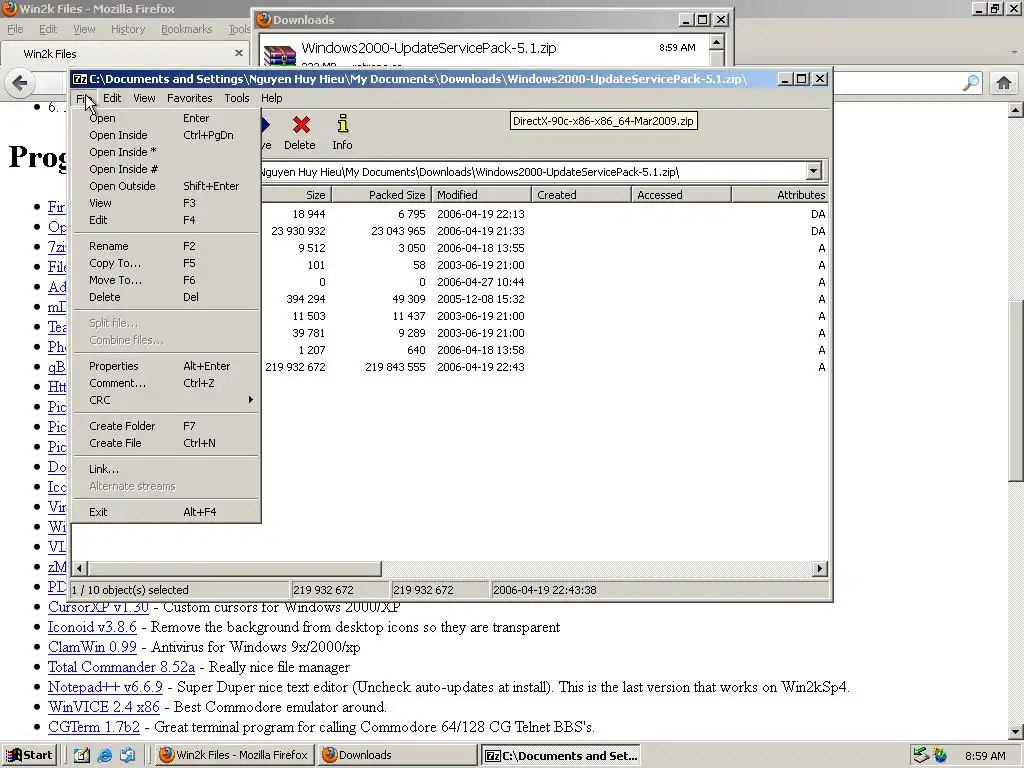Image resolution: width=1024 pixels, height=768 pixels.
Task: Open the Tools menu in 7-Zip
Action: pos(236,98)
